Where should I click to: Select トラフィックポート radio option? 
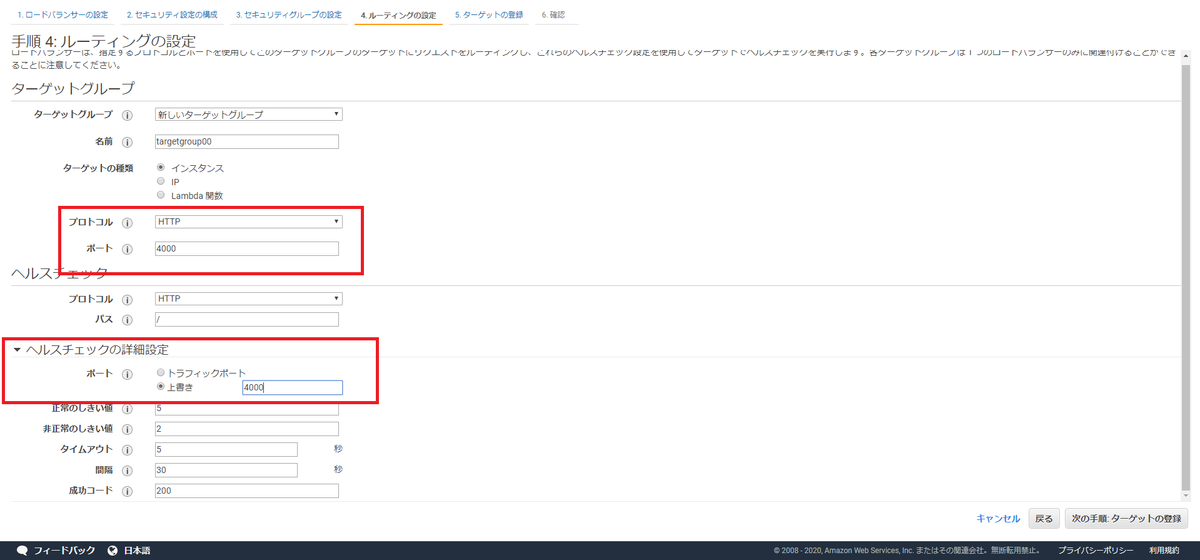[161, 373]
